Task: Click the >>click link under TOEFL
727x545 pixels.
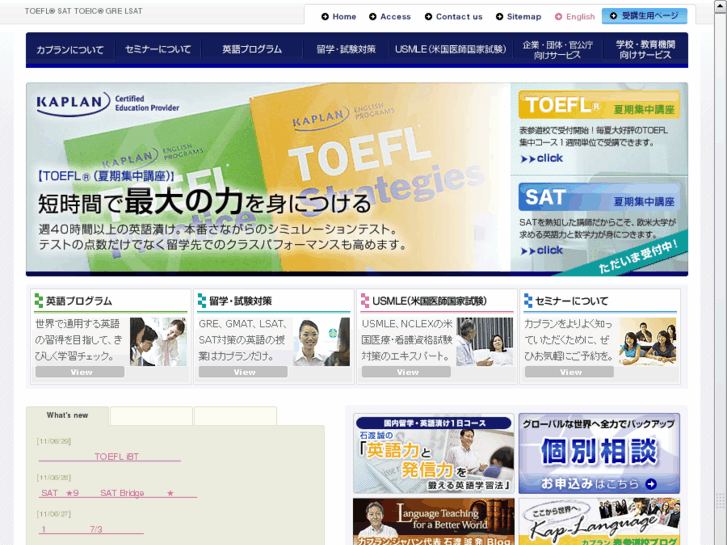Action: click(x=542, y=159)
